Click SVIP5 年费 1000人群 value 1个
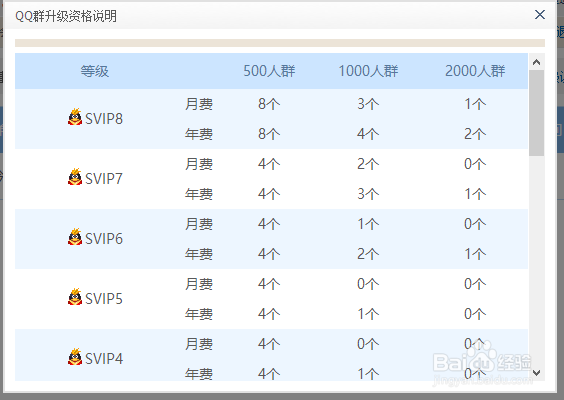564x400 pixels. pyautogui.click(x=368, y=314)
